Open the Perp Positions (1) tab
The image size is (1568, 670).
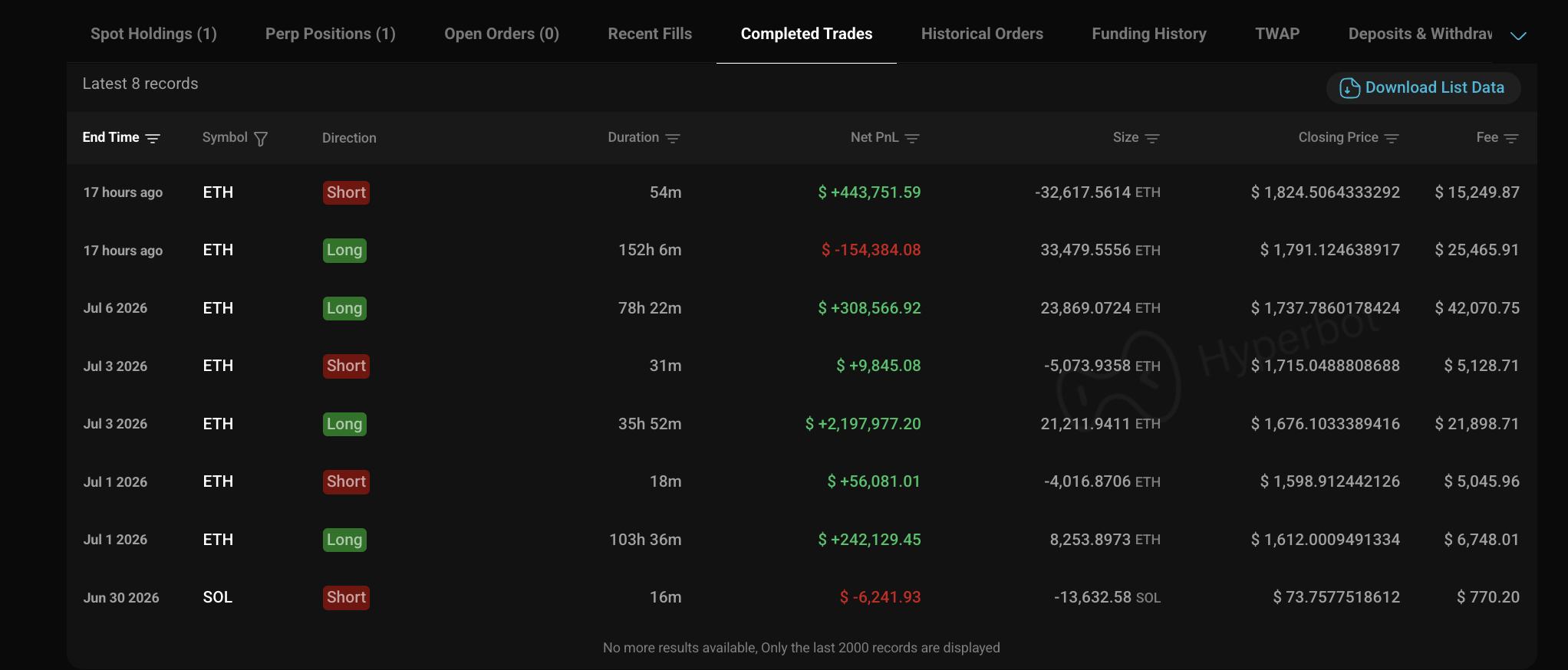click(331, 34)
